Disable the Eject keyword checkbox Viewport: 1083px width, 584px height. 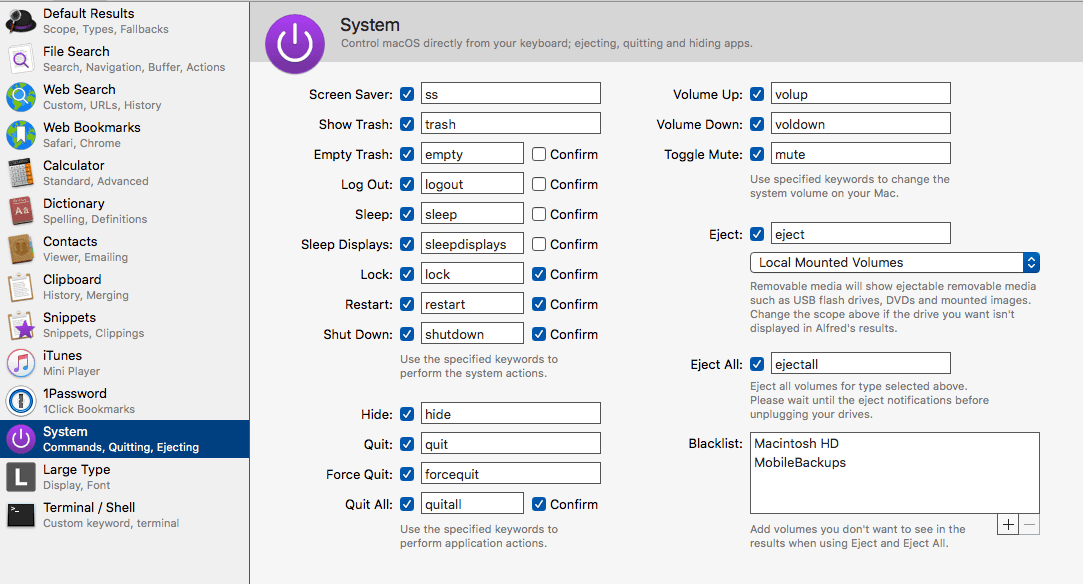[757, 234]
